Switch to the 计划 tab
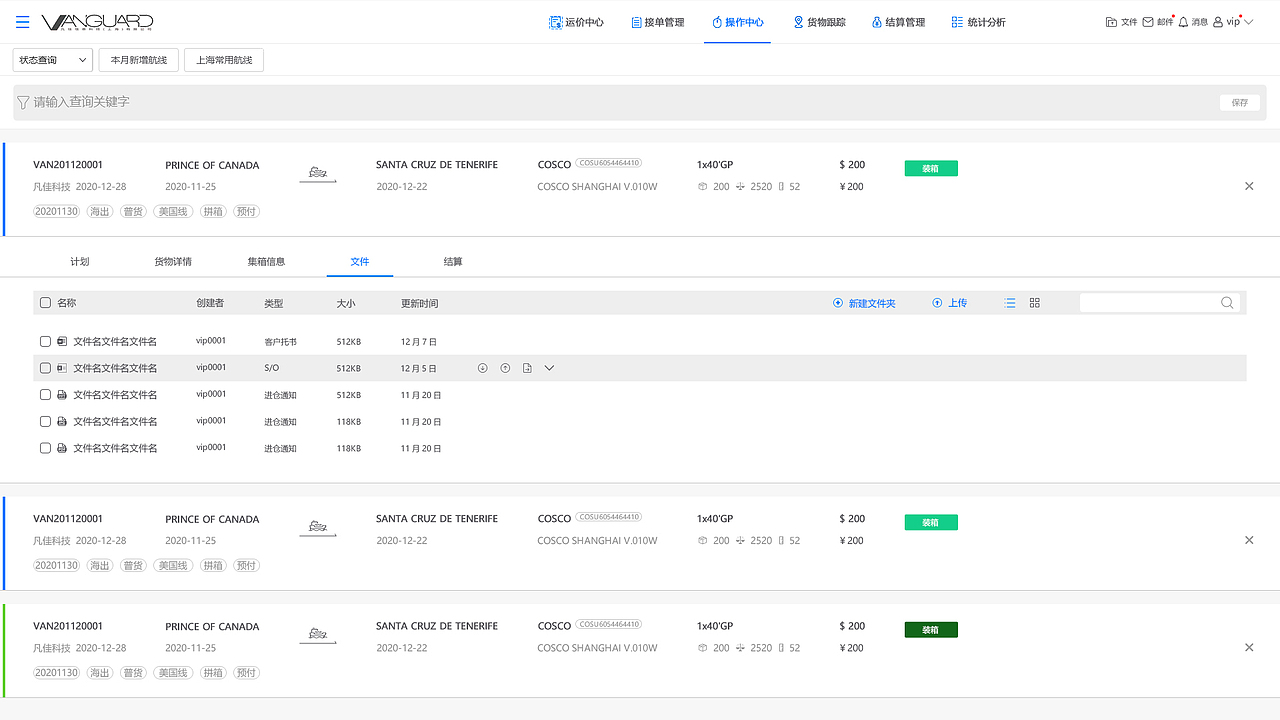The width and height of the screenshot is (1280, 720). [x=80, y=262]
